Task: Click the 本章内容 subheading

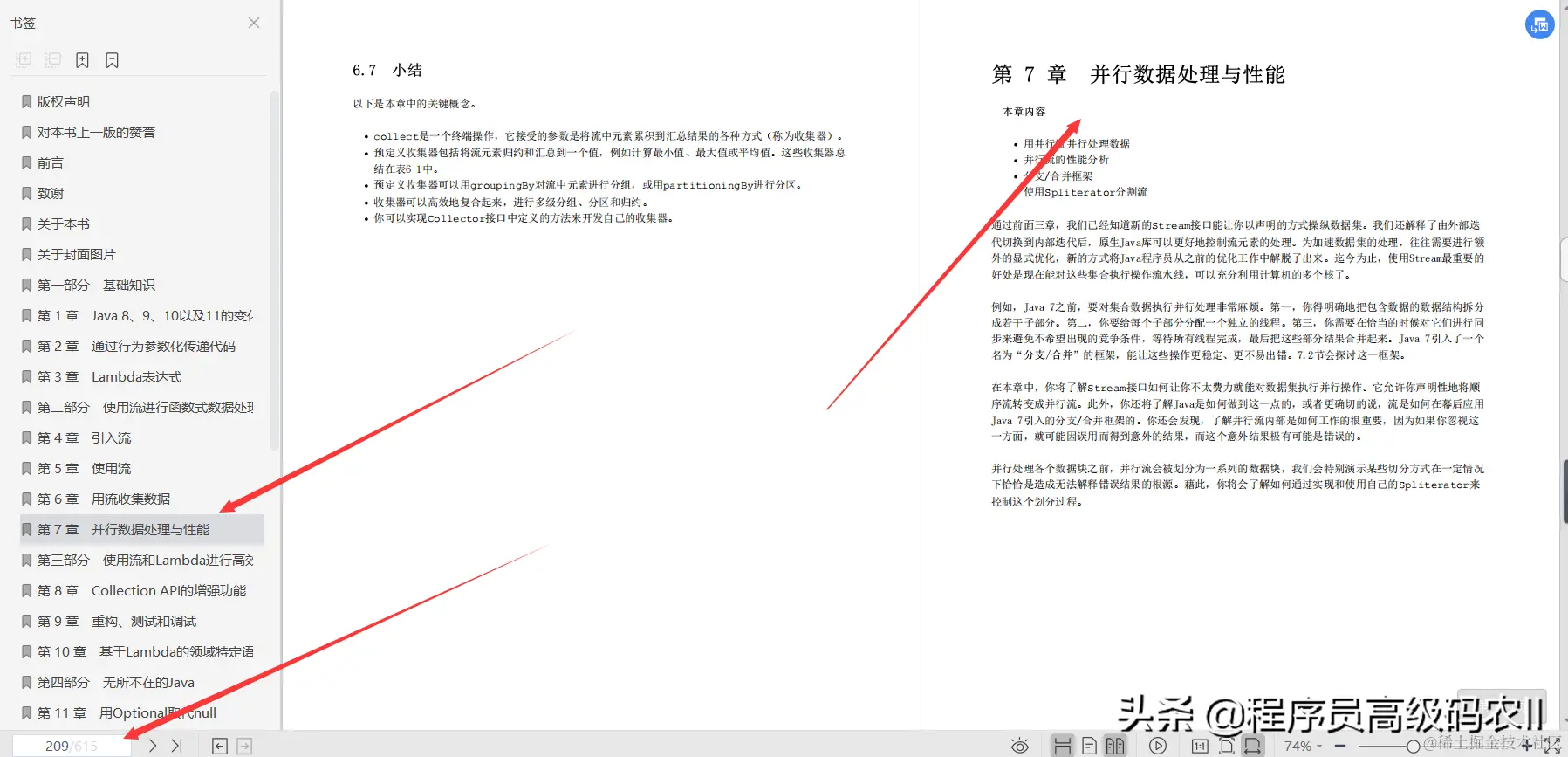Action: 1024,111
